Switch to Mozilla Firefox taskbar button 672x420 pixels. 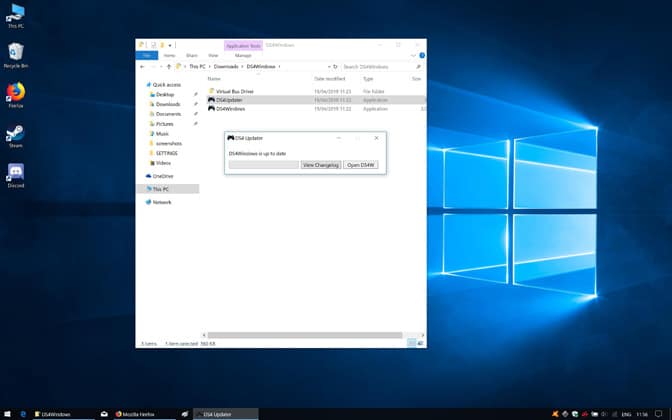144,414
